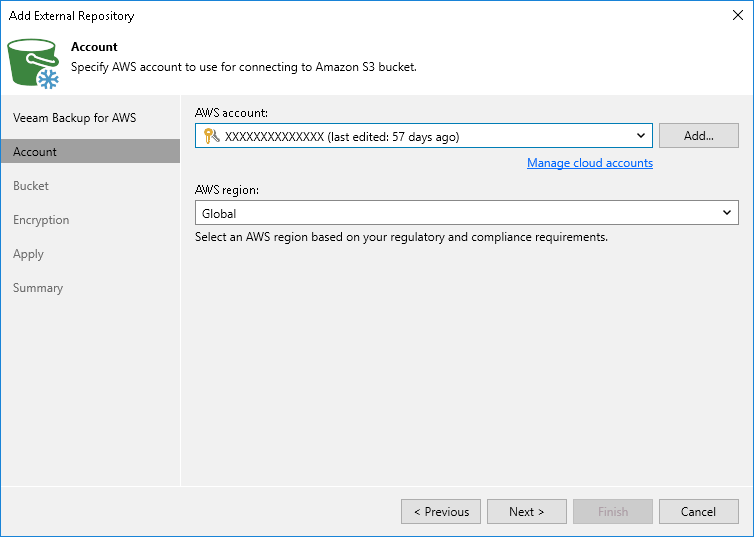Click the greyed-out Finish button

(x=613, y=512)
